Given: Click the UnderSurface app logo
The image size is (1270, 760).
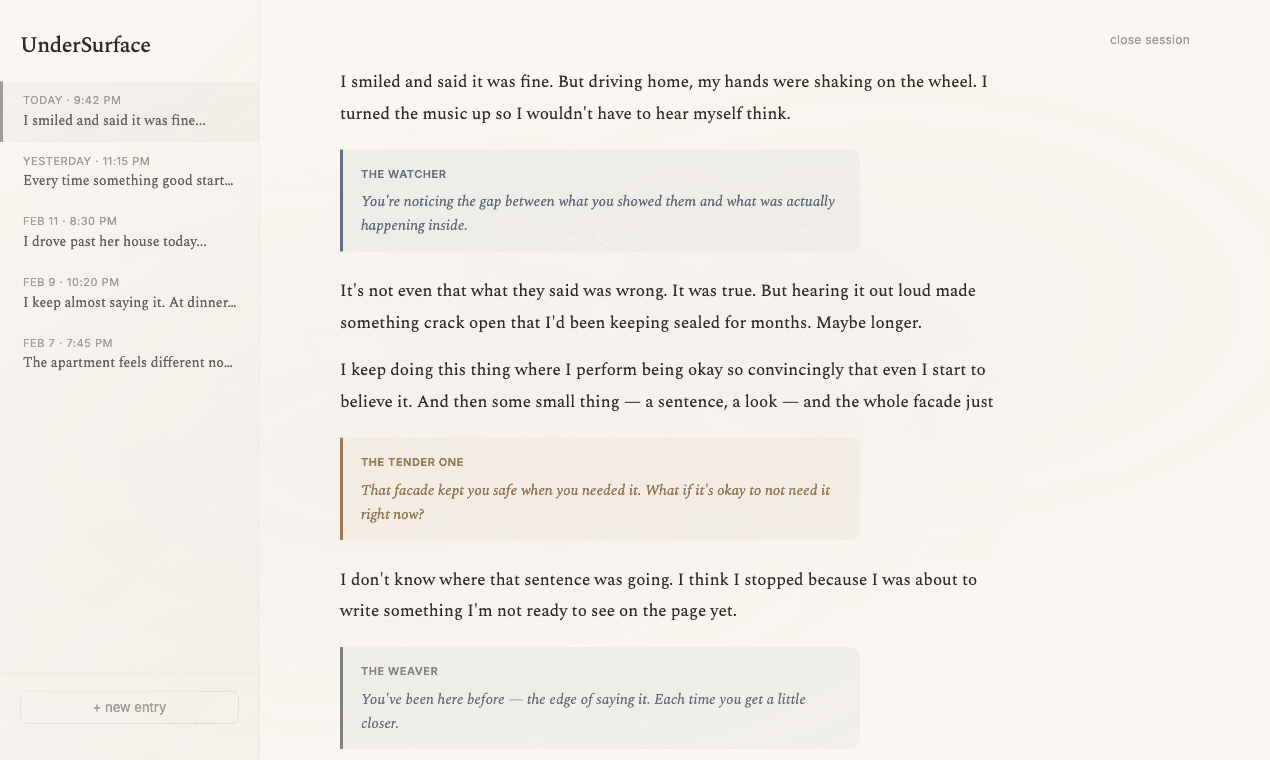Looking at the screenshot, I should (x=86, y=45).
